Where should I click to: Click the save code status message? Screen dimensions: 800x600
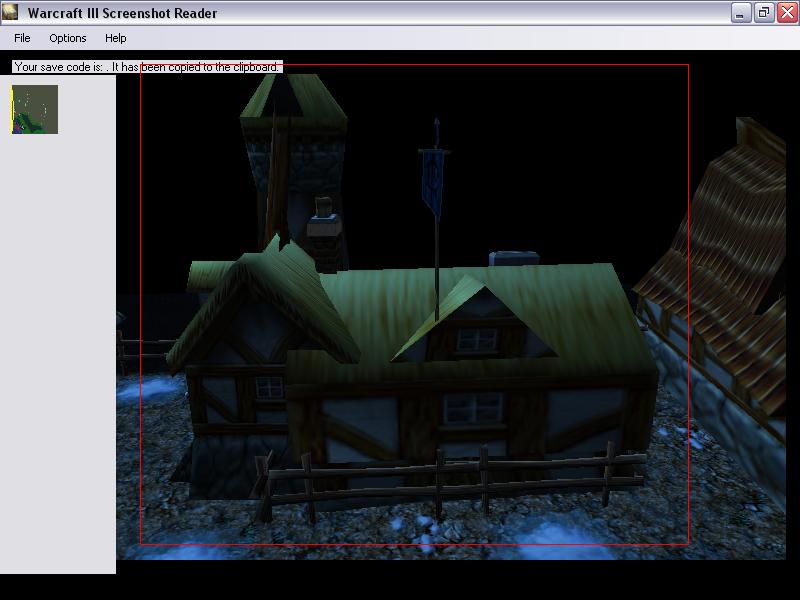pyautogui.click(x=147, y=67)
